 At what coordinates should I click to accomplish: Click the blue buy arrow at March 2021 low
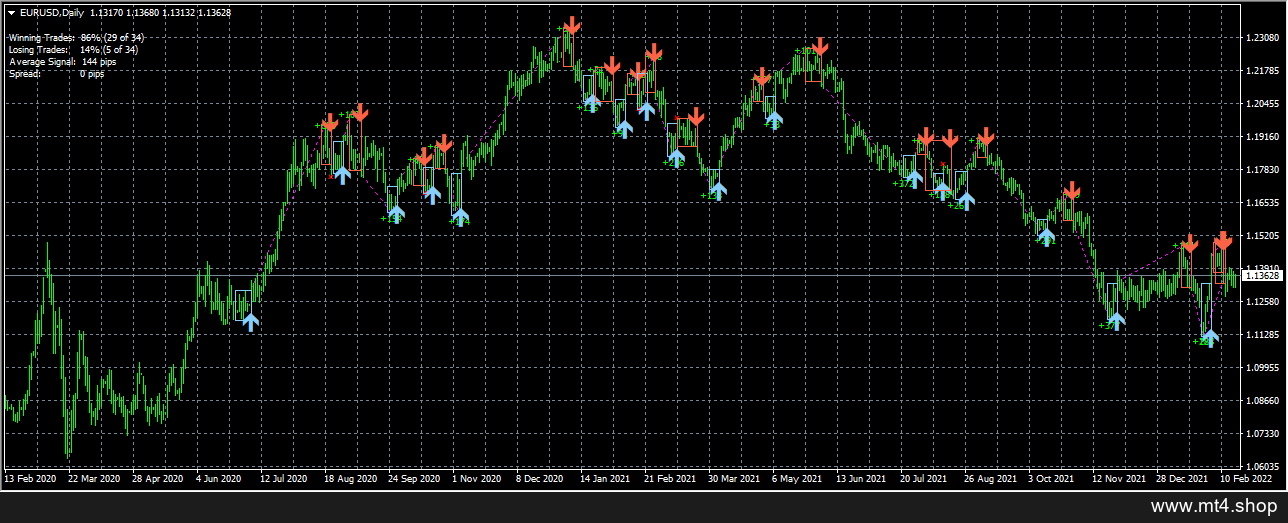point(717,190)
